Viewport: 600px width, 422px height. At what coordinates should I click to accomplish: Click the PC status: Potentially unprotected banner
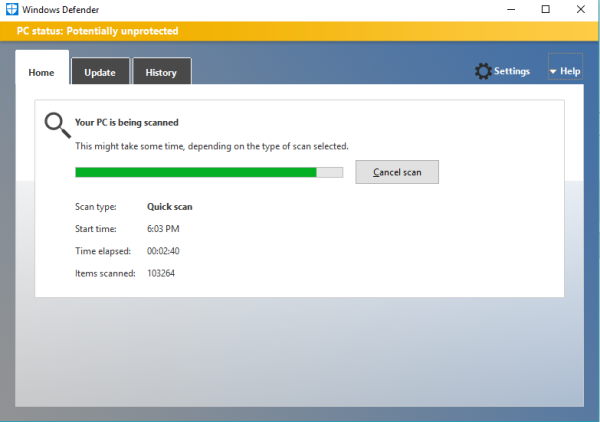[x=299, y=31]
